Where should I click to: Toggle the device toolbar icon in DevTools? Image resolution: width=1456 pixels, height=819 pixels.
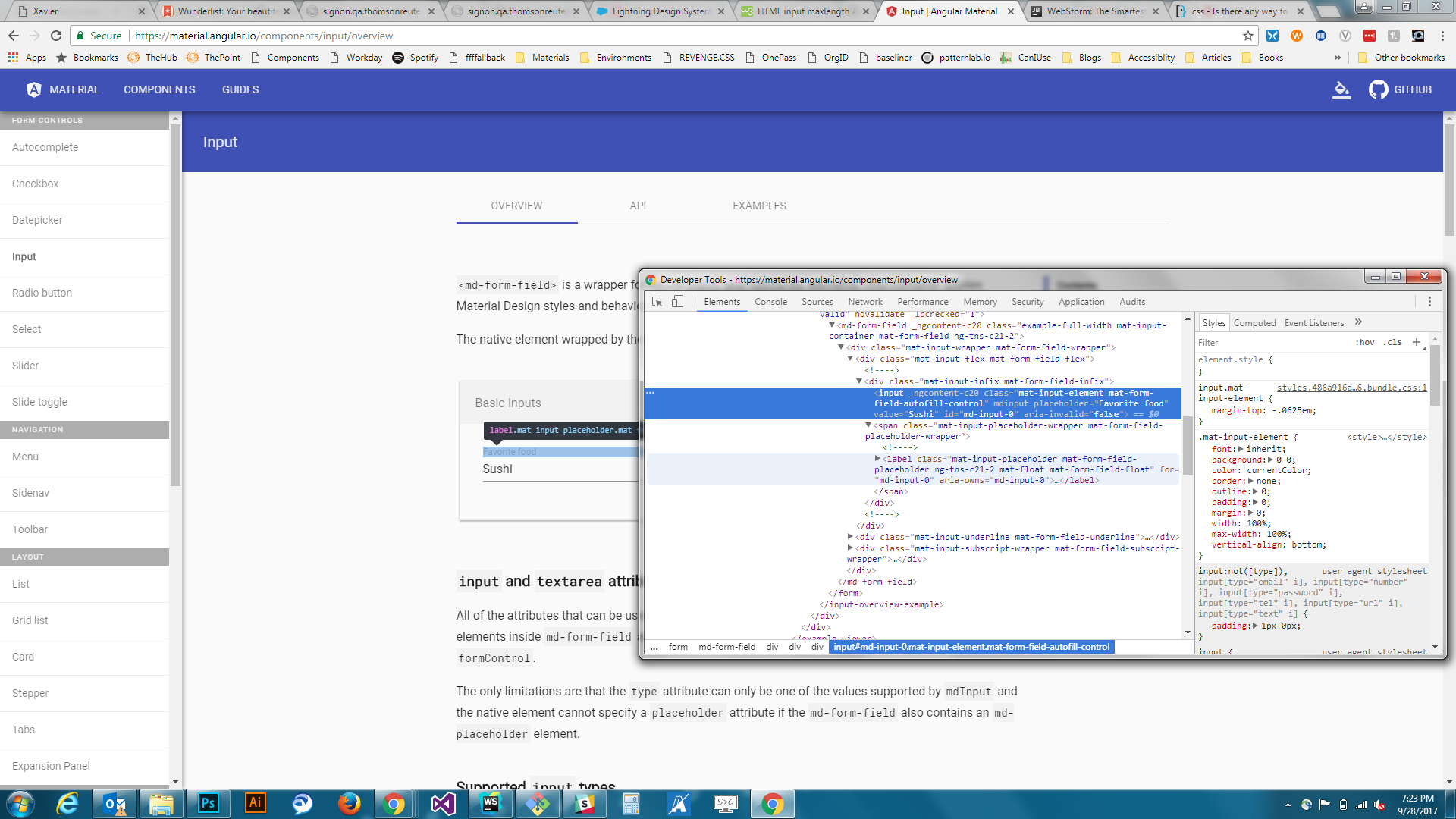coord(677,301)
